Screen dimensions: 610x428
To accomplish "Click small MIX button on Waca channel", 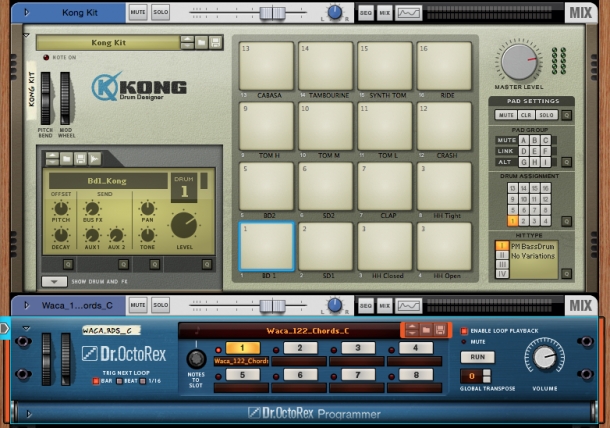I will tap(384, 306).
